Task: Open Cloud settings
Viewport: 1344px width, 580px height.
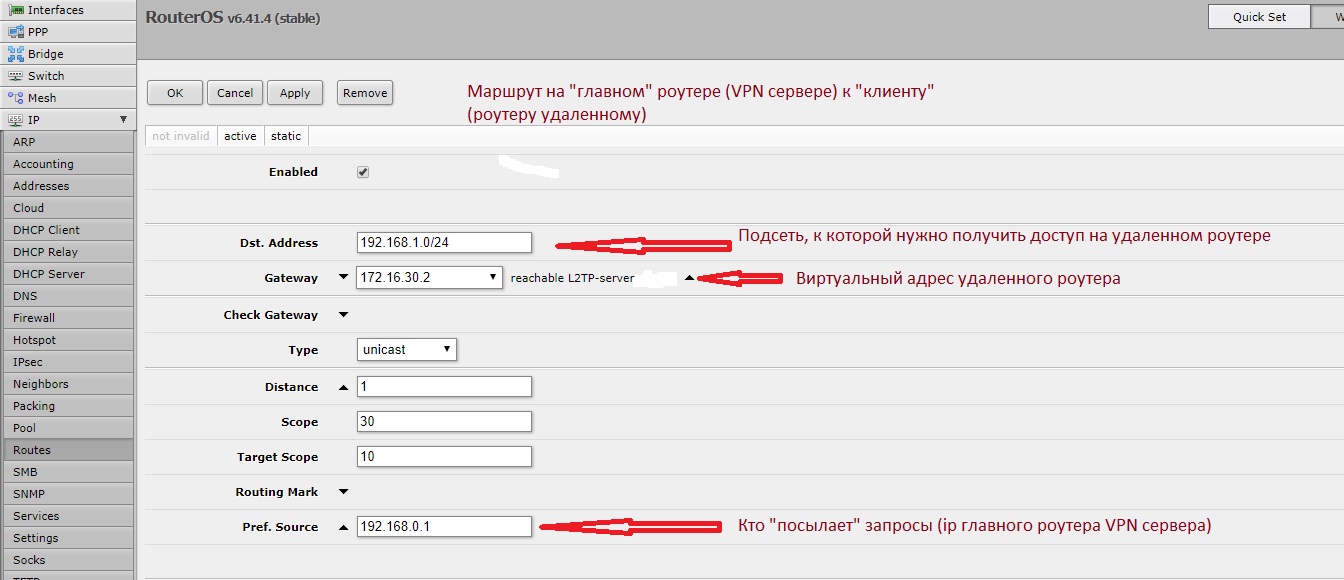Action: 69,208
